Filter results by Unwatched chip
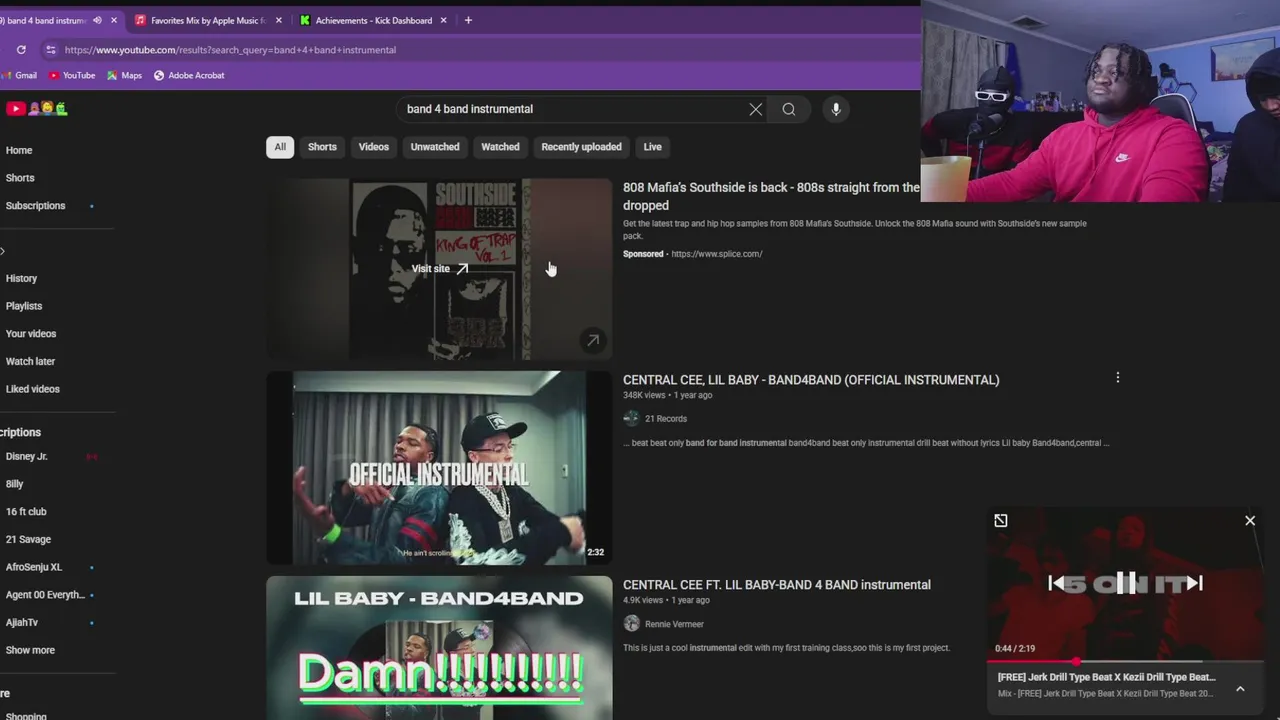This screenshot has width=1280, height=720. point(435,147)
